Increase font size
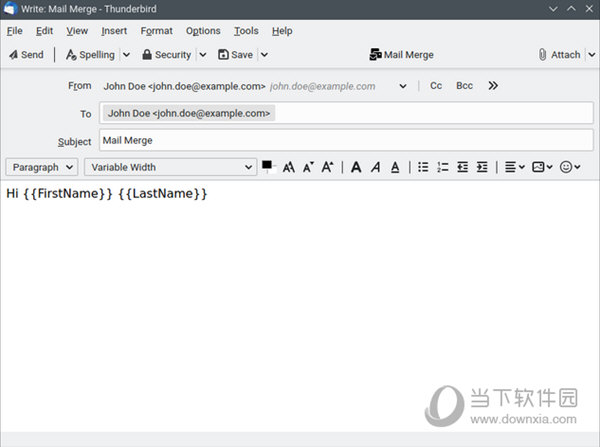Screen dimensions: 600x447 [327, 167]
